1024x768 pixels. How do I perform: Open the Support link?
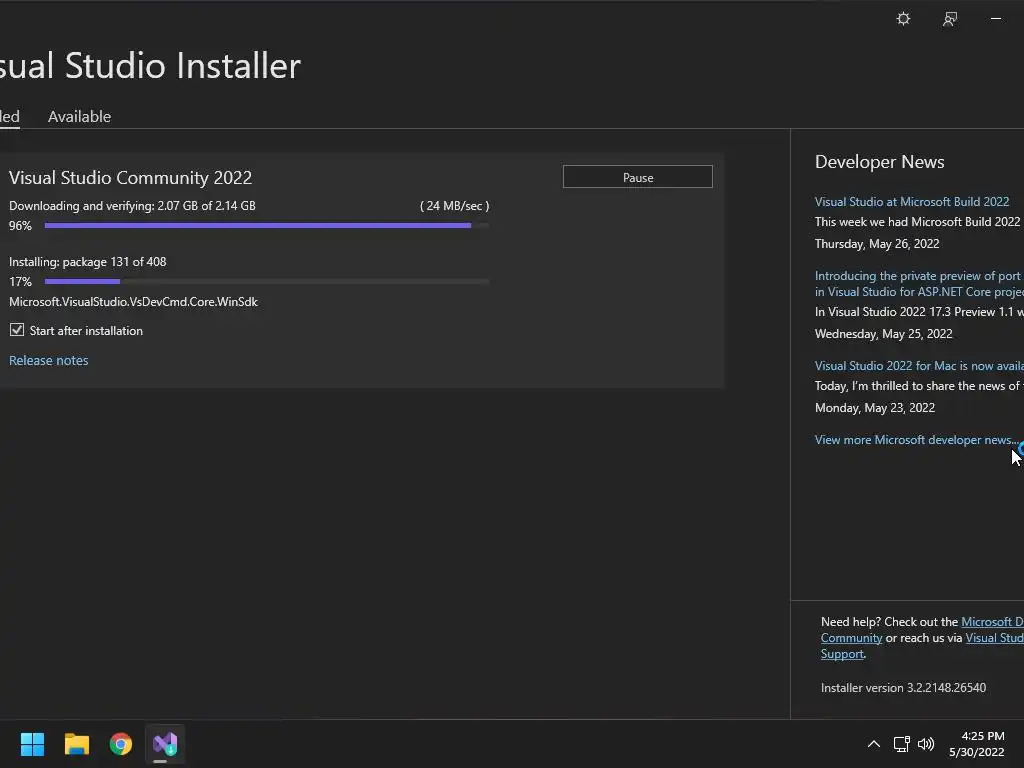click(x=842, y=654)
